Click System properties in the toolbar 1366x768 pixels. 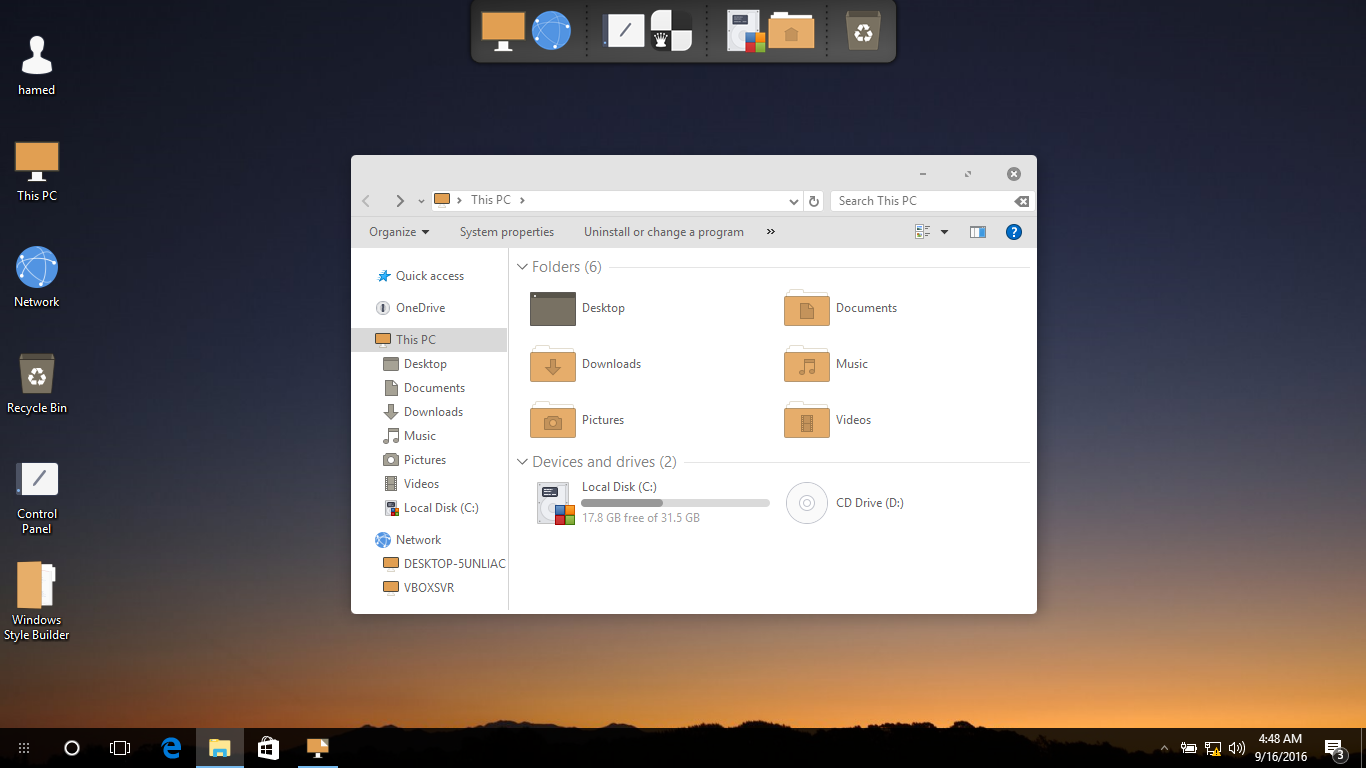[506, 232]
